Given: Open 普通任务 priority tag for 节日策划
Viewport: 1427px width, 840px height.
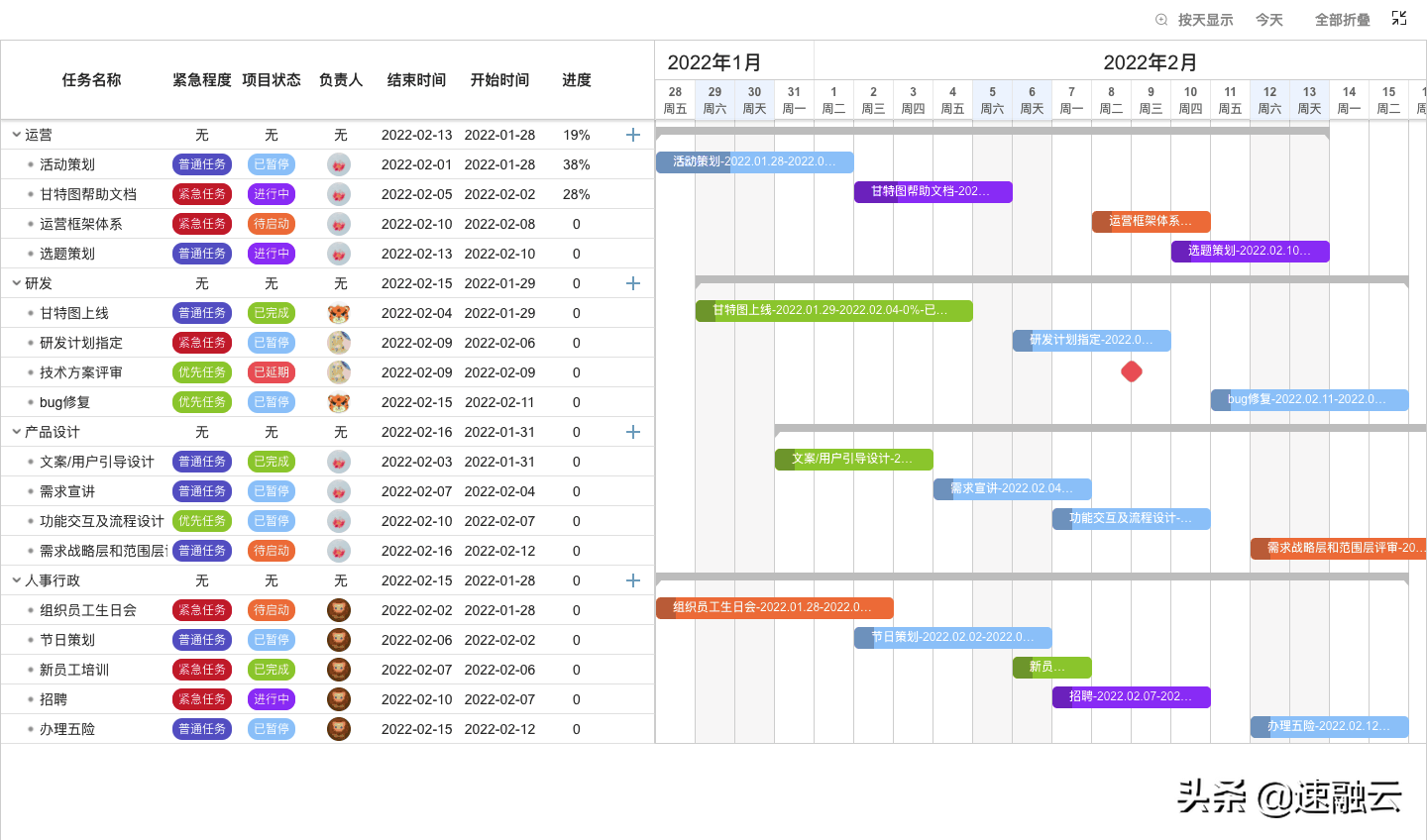Looking at the screenshot, I should point(202,640).
